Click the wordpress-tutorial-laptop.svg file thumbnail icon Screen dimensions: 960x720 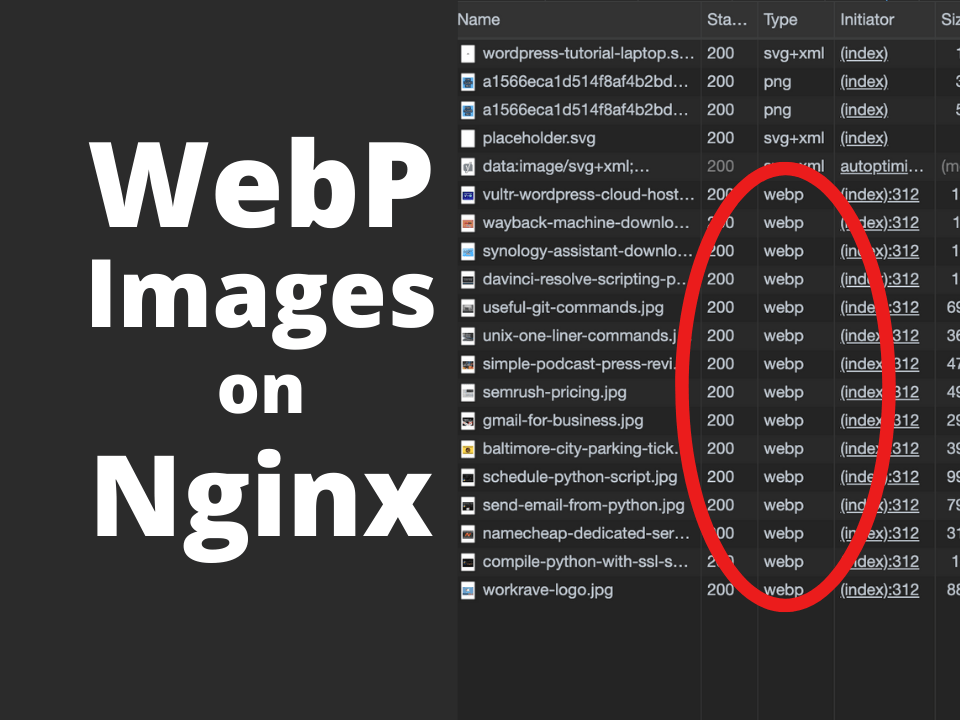pos(467,53)
